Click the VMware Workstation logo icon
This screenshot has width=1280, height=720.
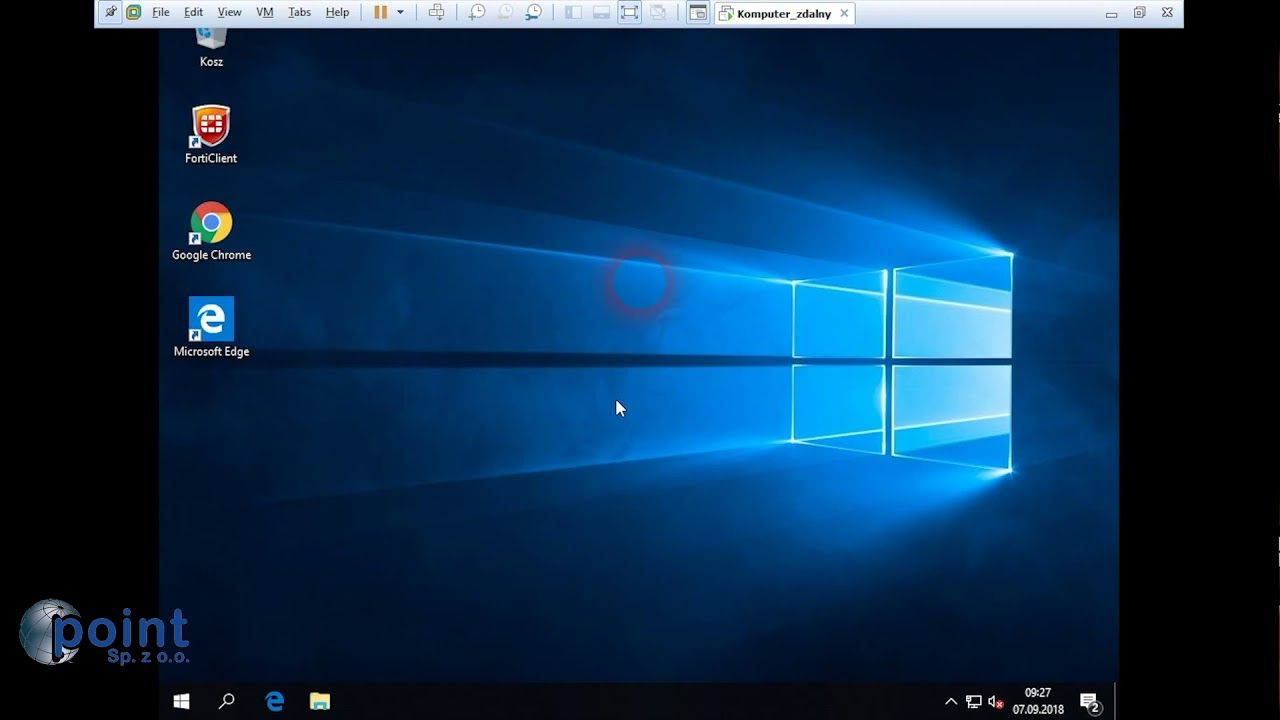(x=133, y=13)
